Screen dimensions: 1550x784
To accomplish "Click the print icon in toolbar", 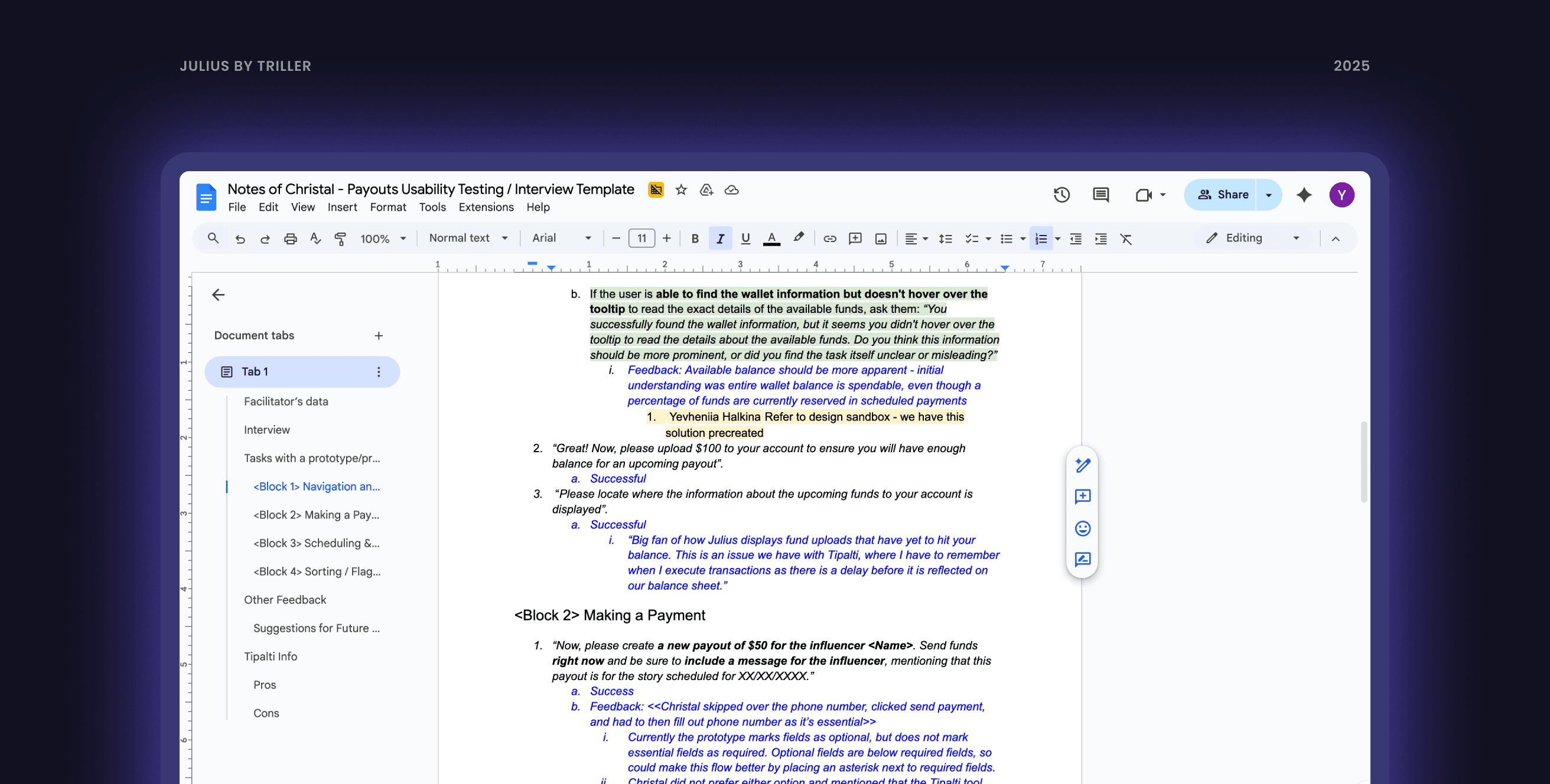I will point(290,239).
